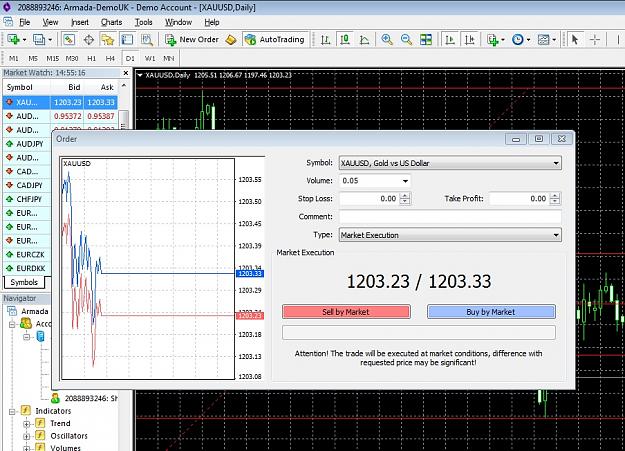This screenshot has height=451, width=625.
Task: Open the Strategy Tester magnifier icon
Action: 147,39
